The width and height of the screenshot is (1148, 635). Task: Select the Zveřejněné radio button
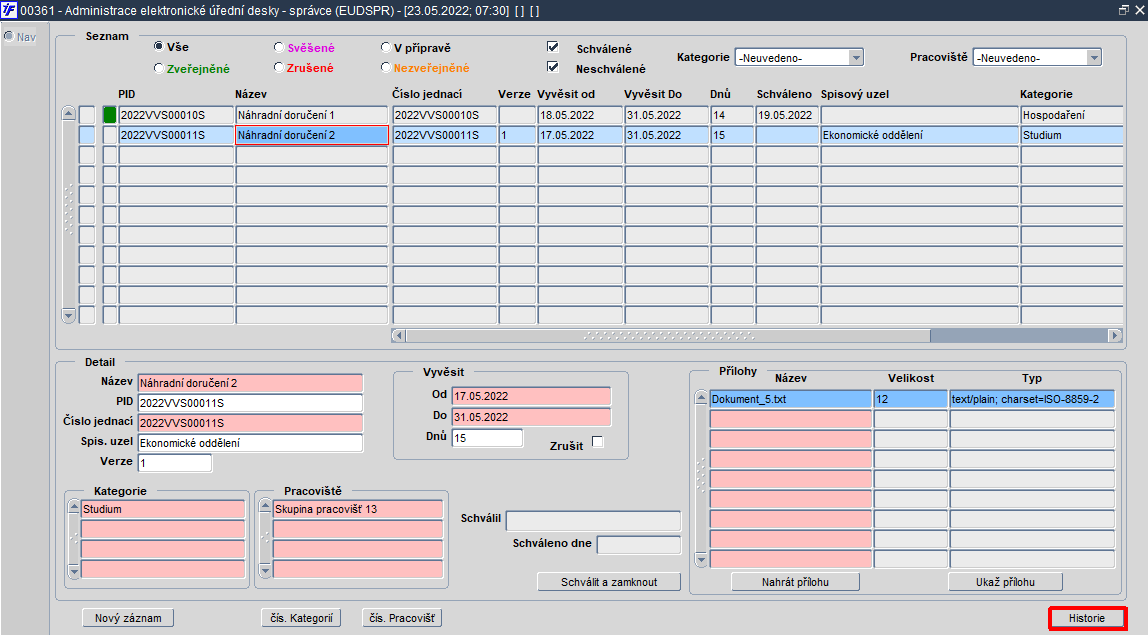click(x=159, y=68)
